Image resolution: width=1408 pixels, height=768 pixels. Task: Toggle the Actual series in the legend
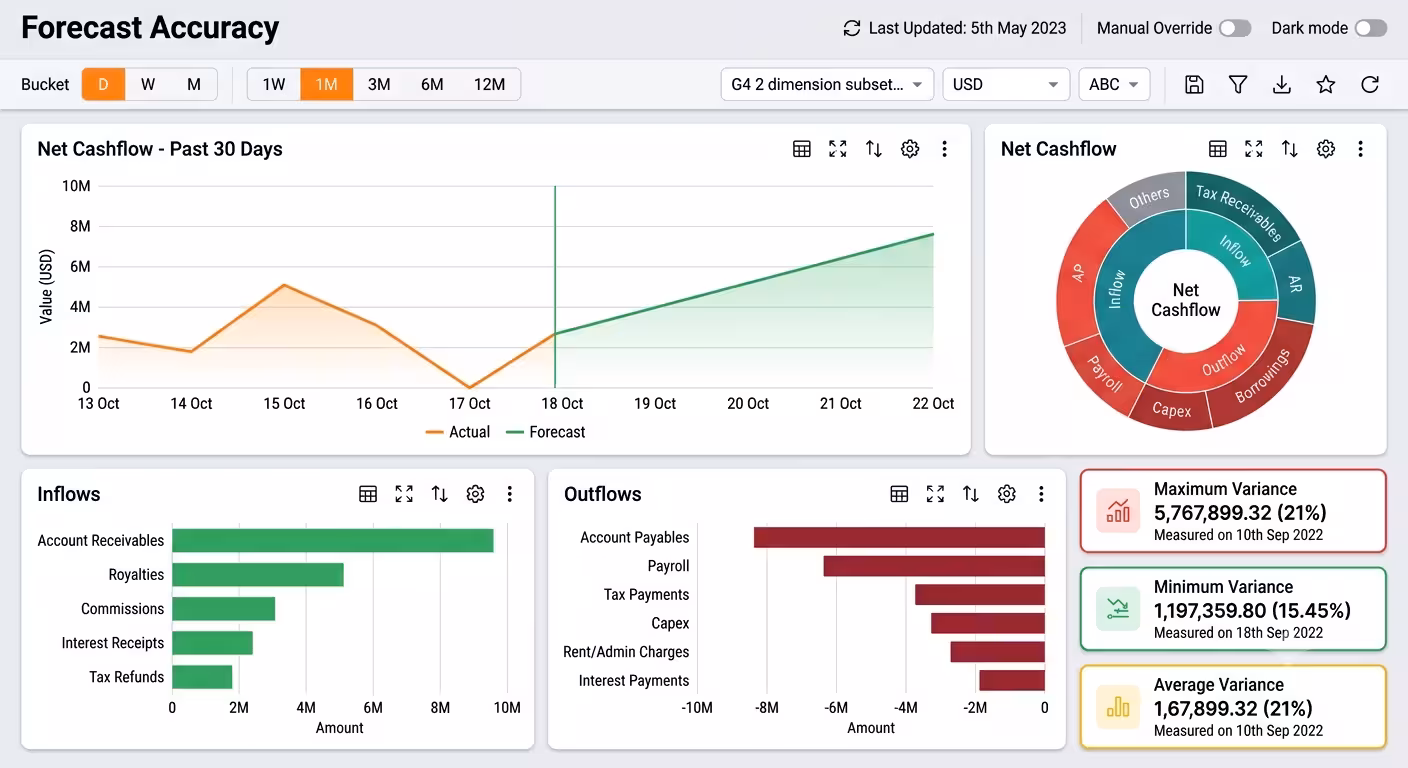[x=458, y=432]
